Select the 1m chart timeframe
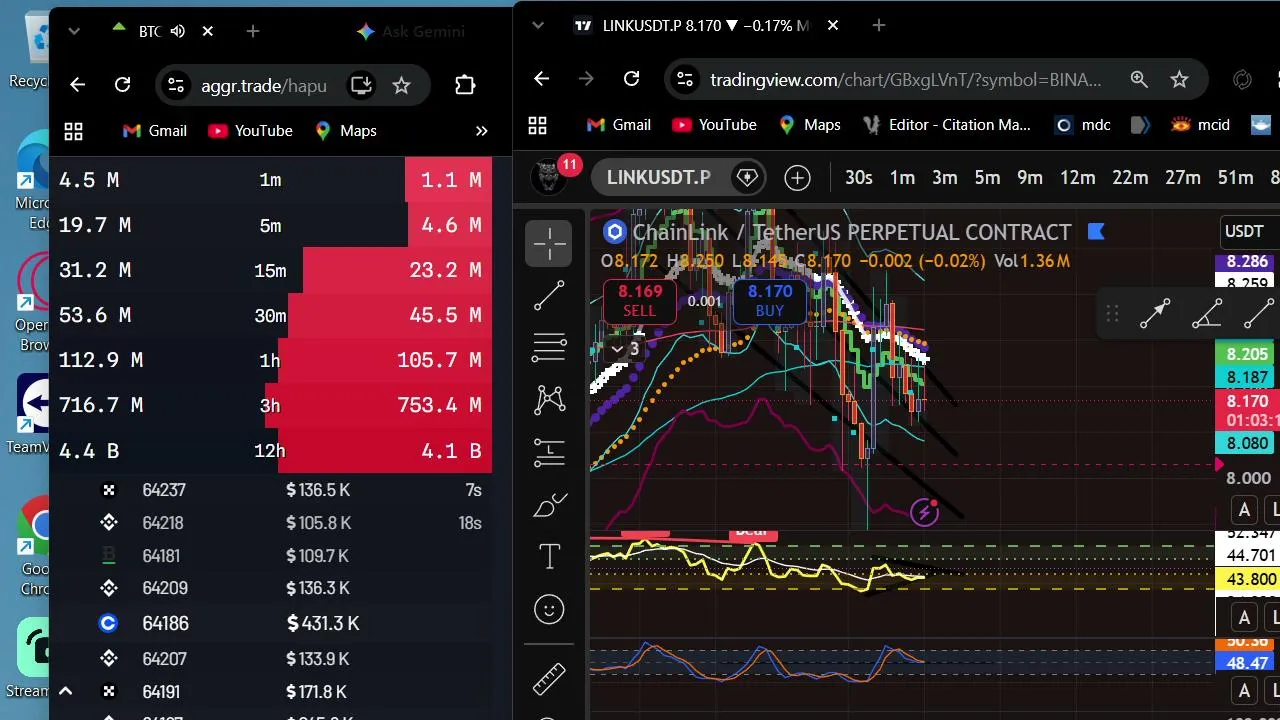1280x720 pixels. click(902, 178)
